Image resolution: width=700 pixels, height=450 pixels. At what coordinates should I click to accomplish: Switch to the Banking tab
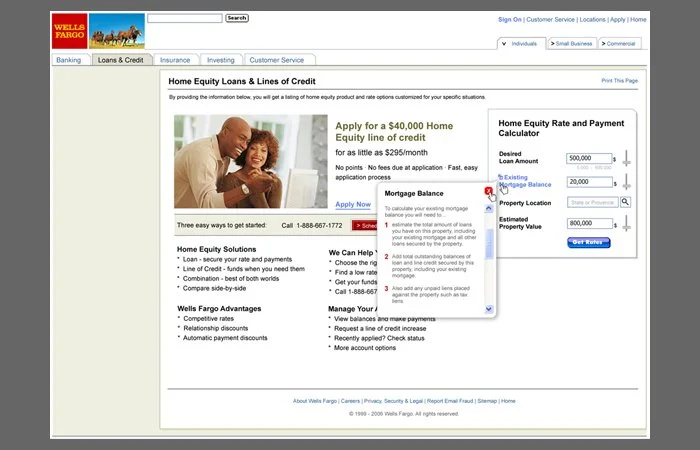coord(69,60)
